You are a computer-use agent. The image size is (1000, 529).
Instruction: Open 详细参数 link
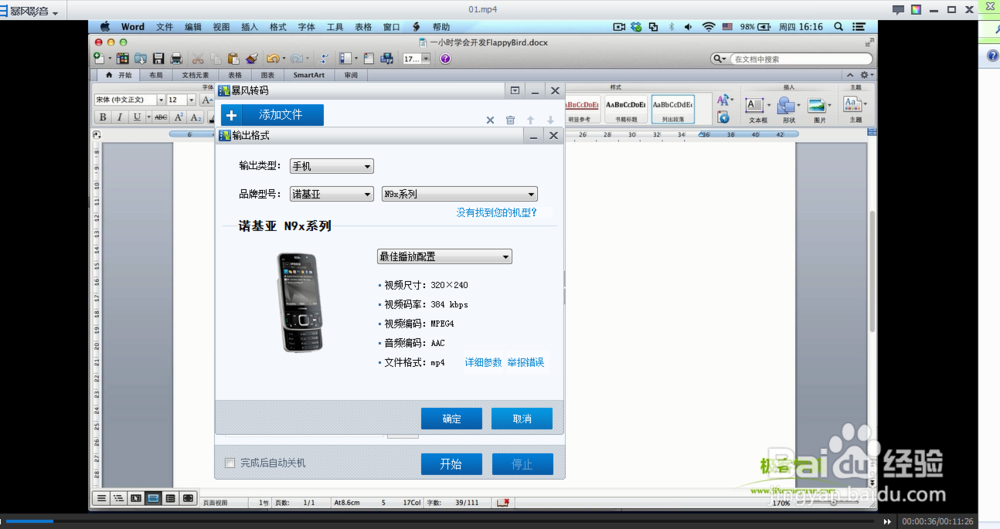click(x=483, y=362)
